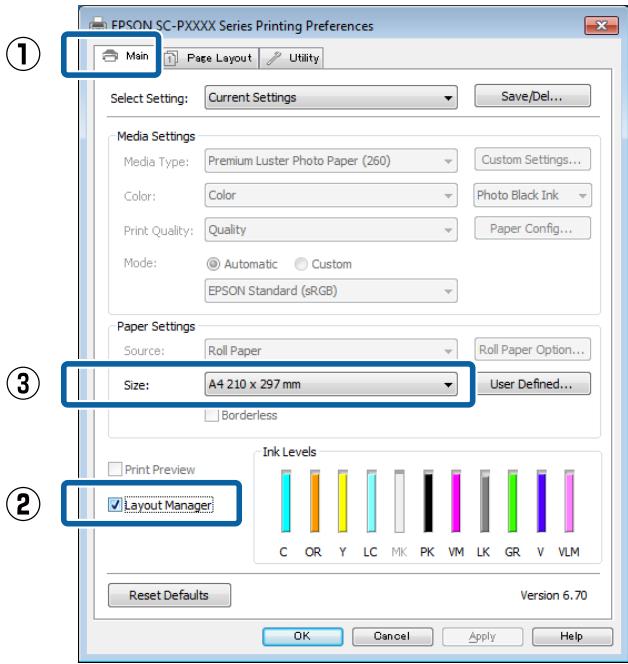Open the paper Size dropdown
This screenshot has width=628, height=664.
coord(331,385)
